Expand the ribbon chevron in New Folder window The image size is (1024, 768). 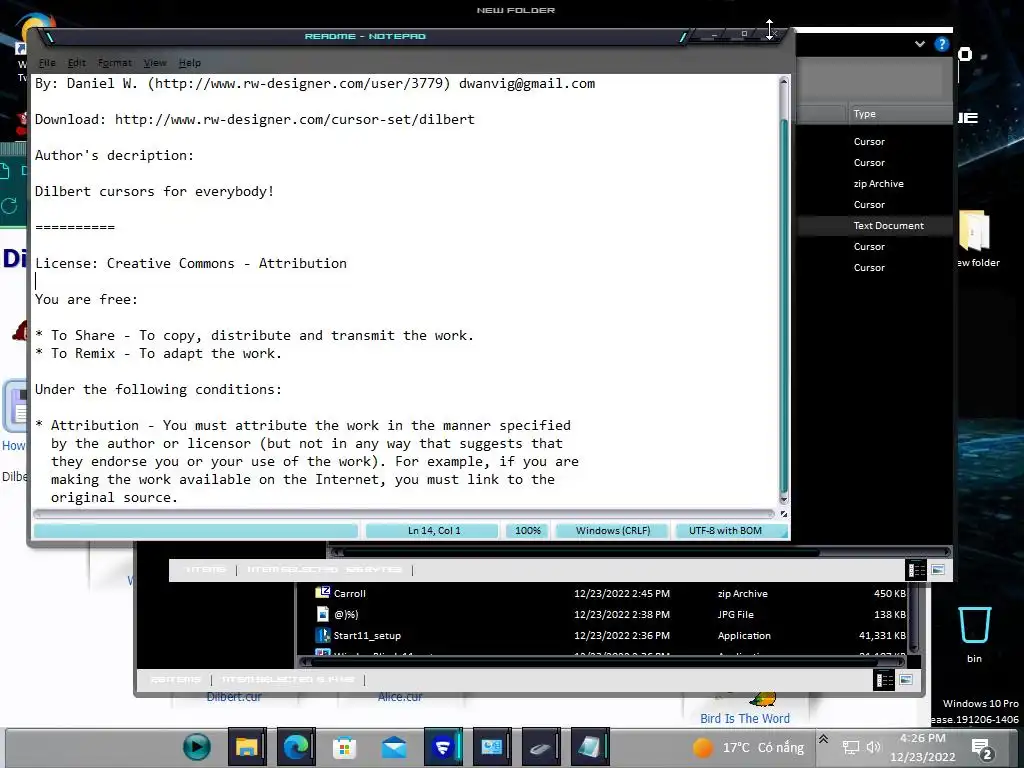pyautogui.click(x=920, y=44)
